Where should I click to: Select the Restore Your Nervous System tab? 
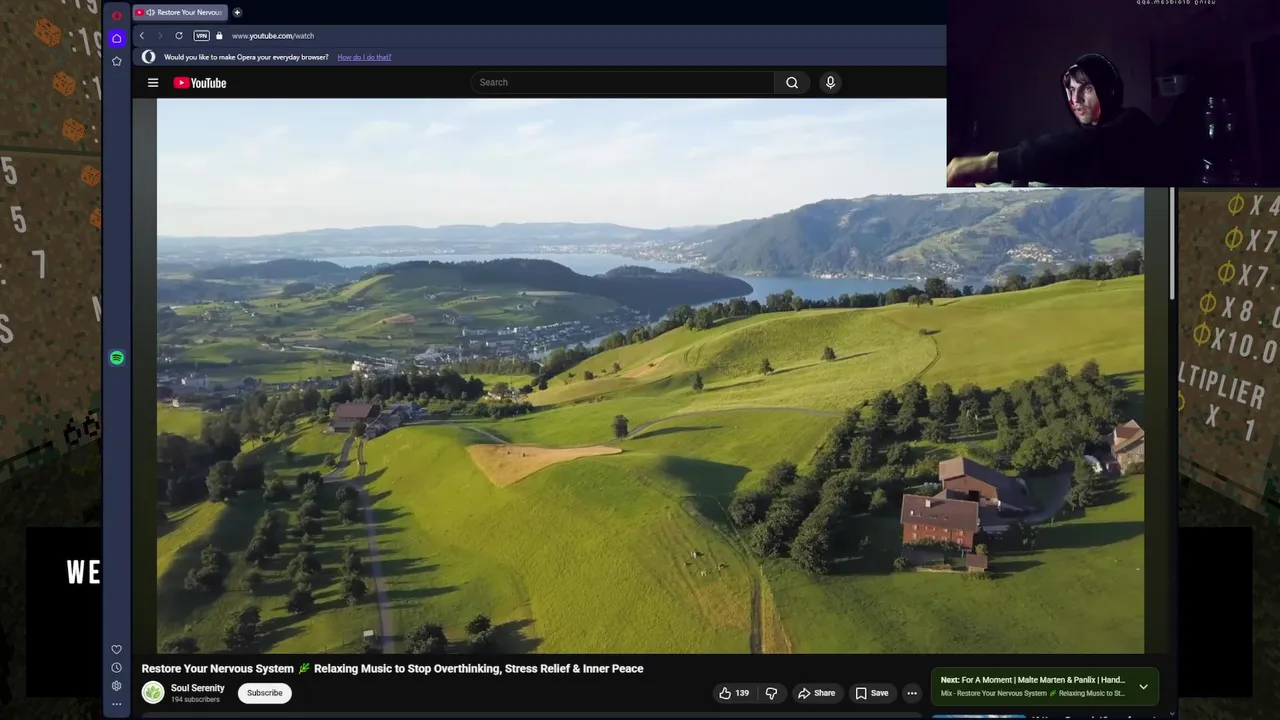pos(180,12)
